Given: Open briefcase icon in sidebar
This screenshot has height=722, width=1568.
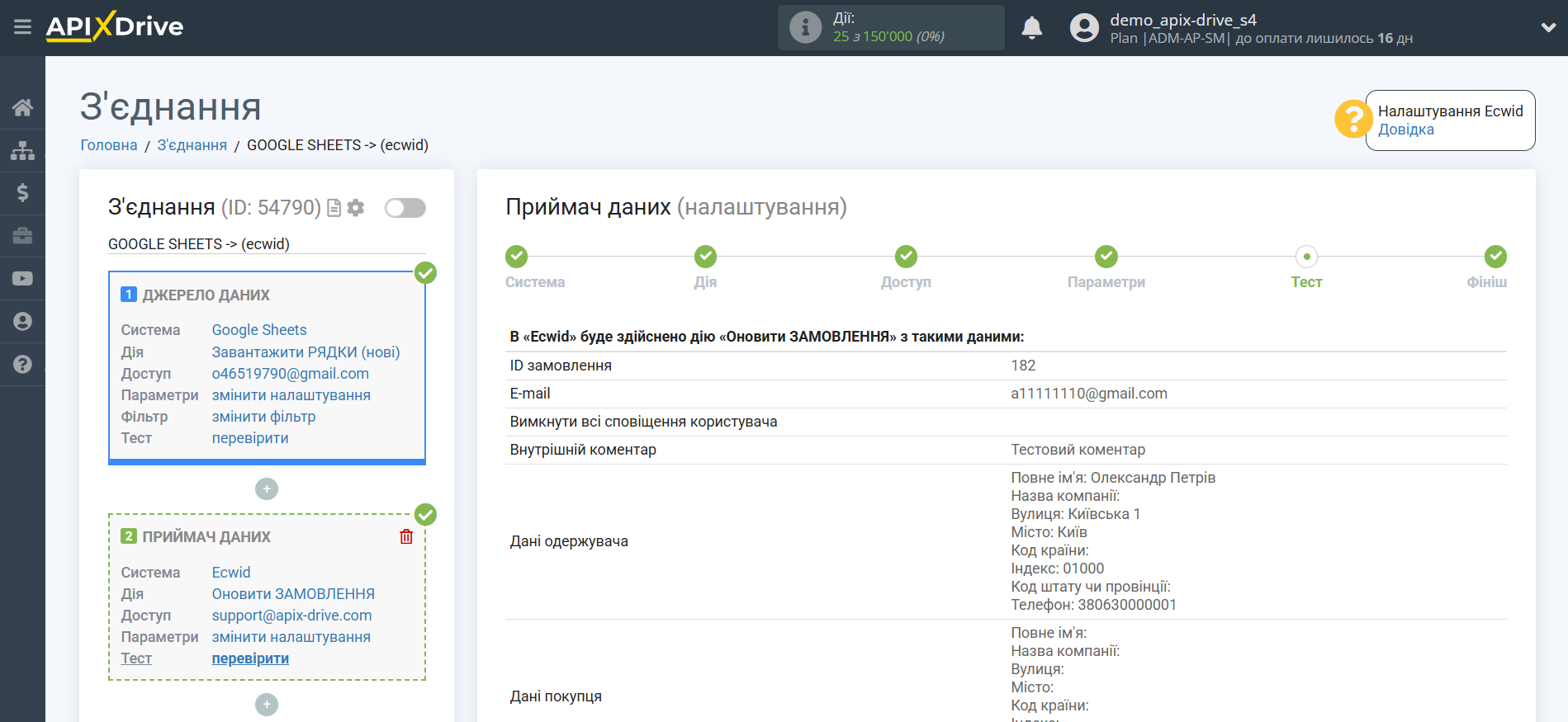Looking at the screenshot, I should pos(22,236).
